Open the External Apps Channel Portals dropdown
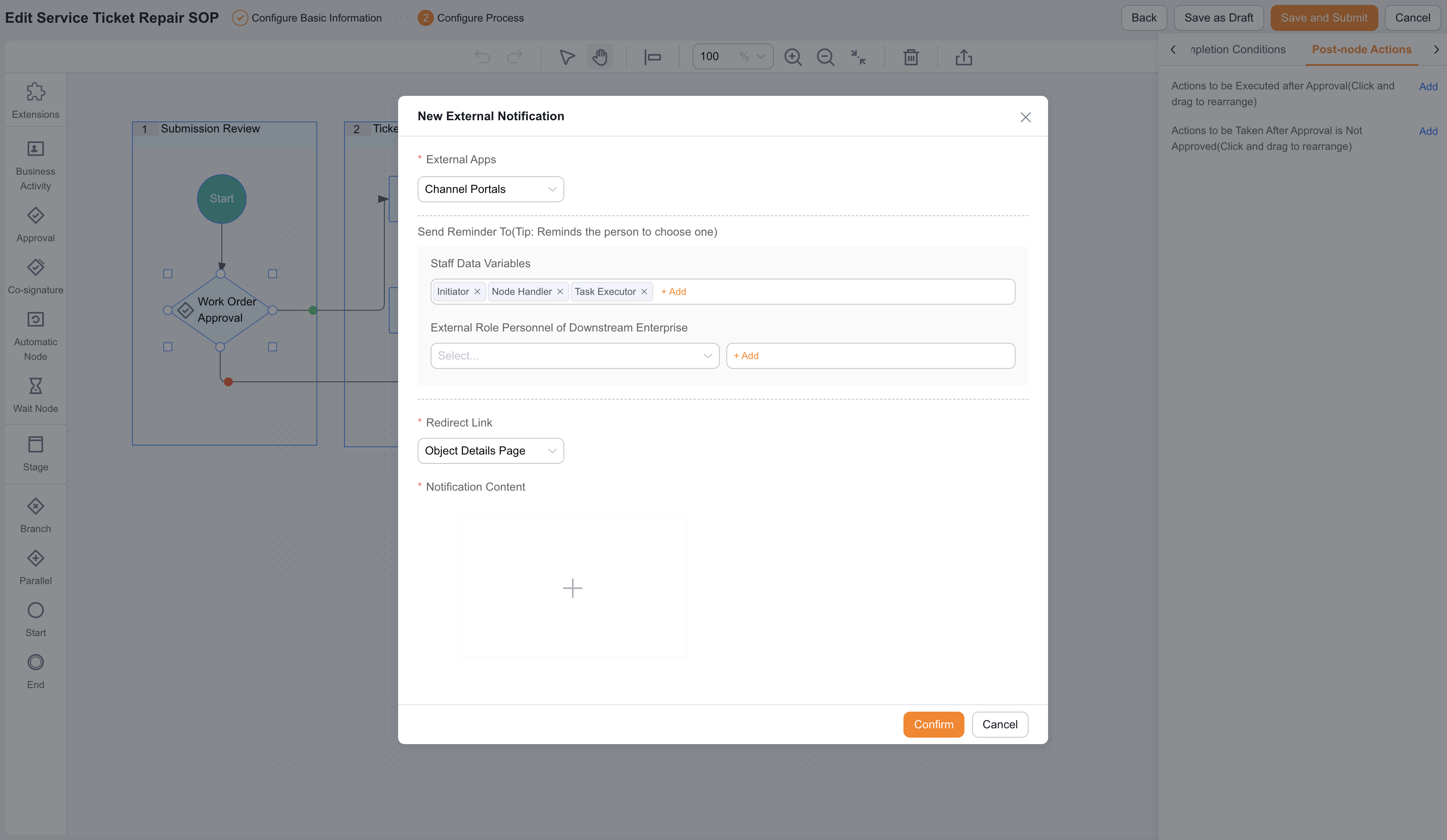This screenshot has width=1447, height=840. tap(490, 189)
